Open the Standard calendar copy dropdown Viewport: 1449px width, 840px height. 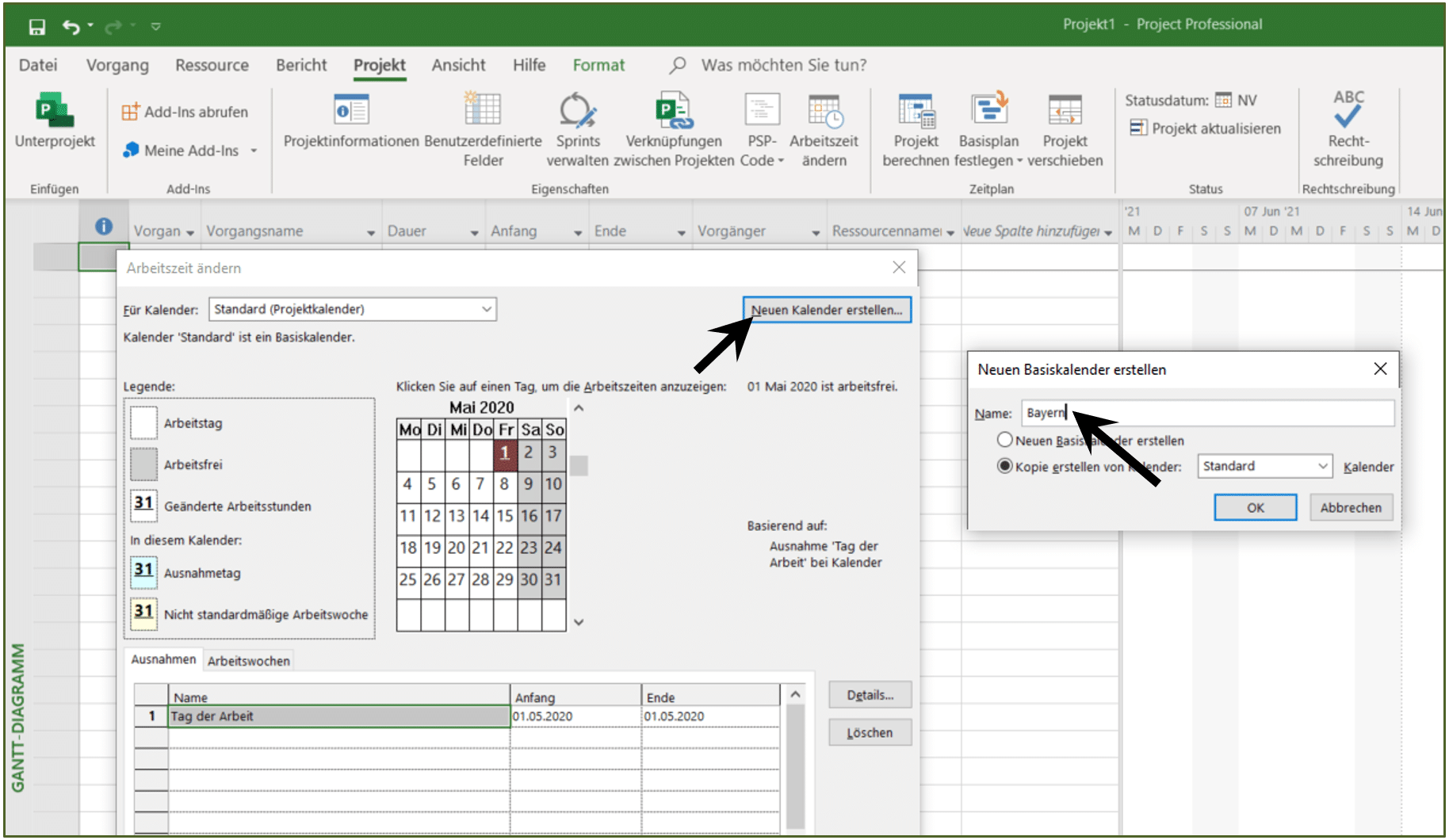1264,466
